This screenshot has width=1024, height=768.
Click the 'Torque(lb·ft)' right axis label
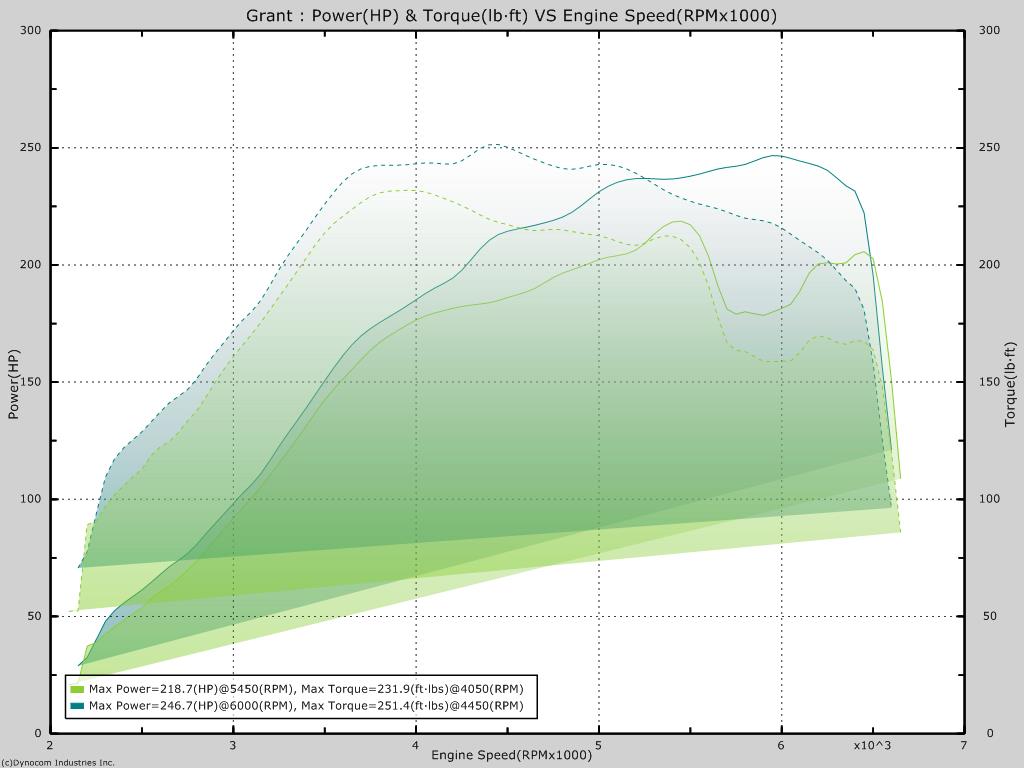pyautogui.click(x=1010, y=384)
